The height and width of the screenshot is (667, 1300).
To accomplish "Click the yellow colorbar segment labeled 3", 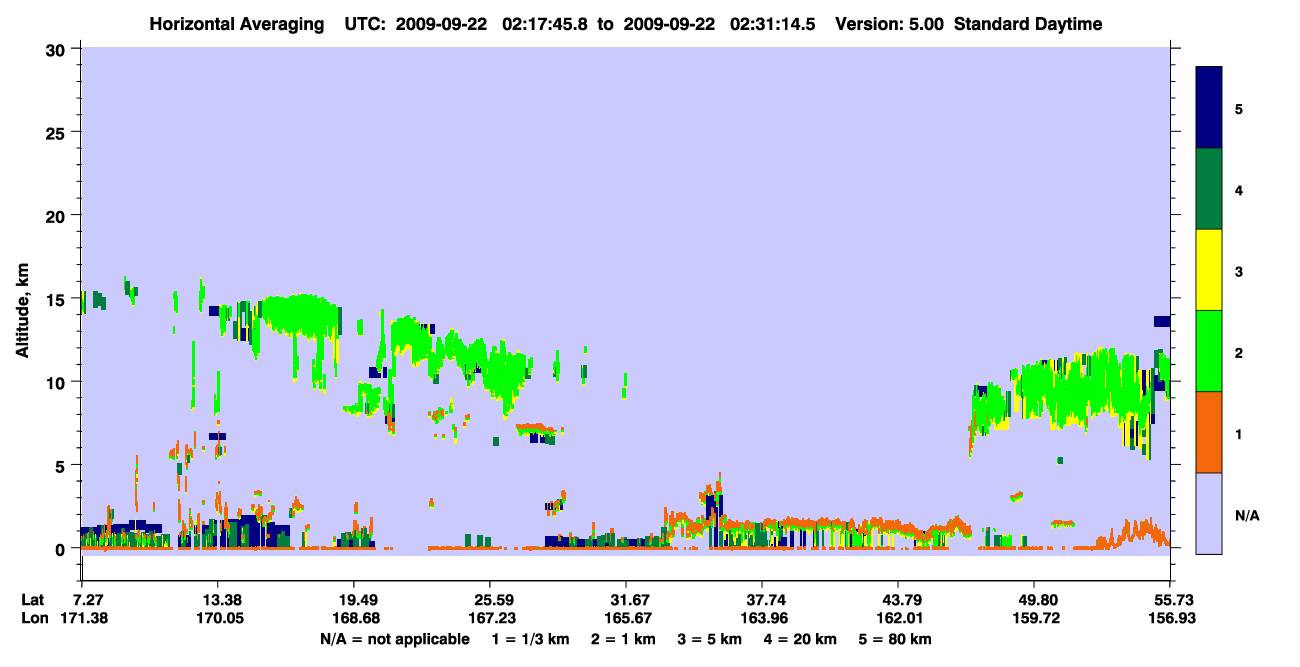I will [1209, 270].
